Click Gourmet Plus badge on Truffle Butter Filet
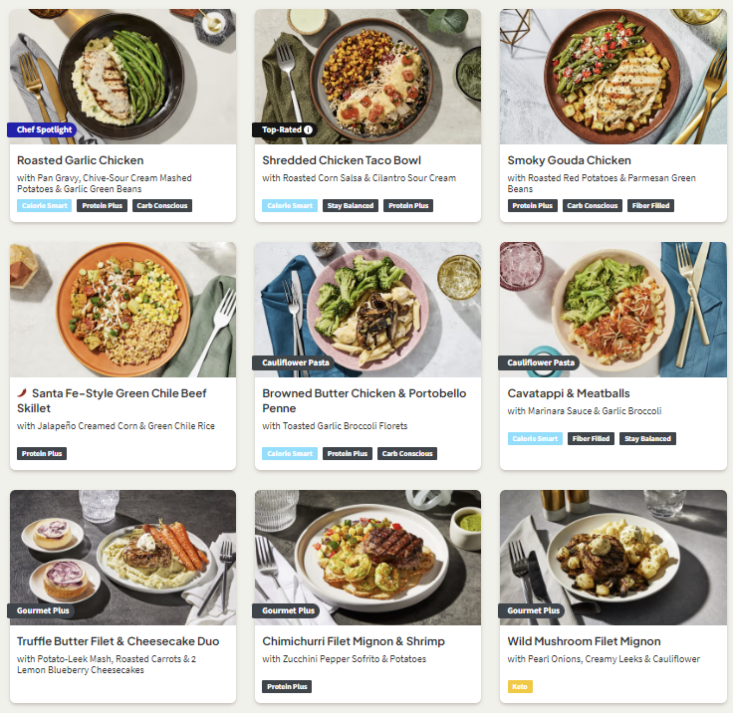The height and width of the screenshot is (713, 733). pyautogui.click(x=41, y=611)
